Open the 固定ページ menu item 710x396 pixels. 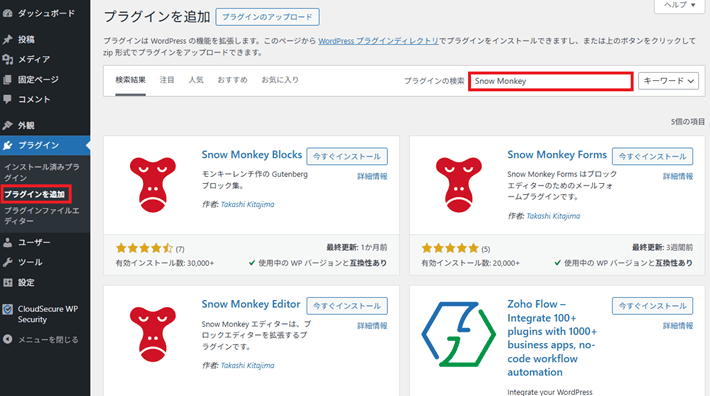38,80
